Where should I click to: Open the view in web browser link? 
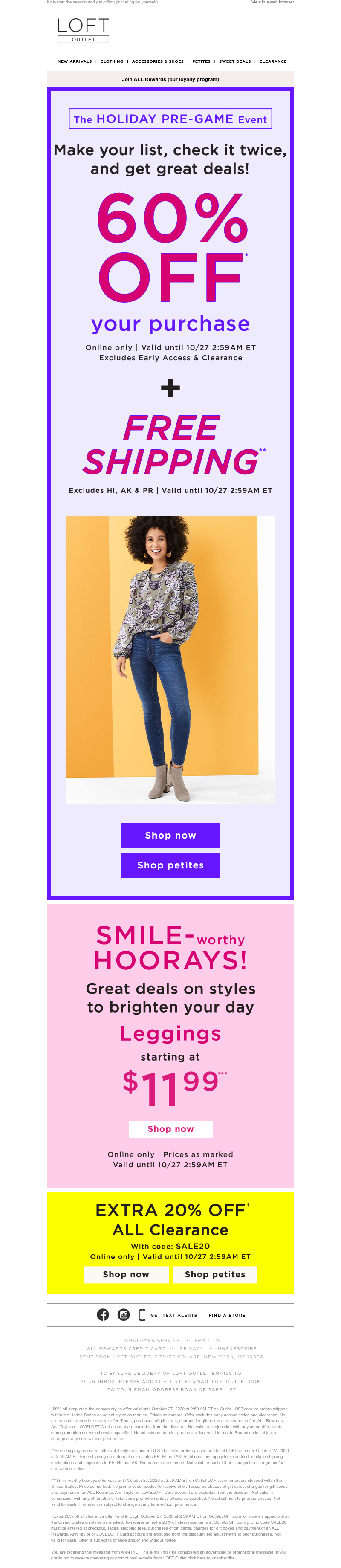[282, 3]
